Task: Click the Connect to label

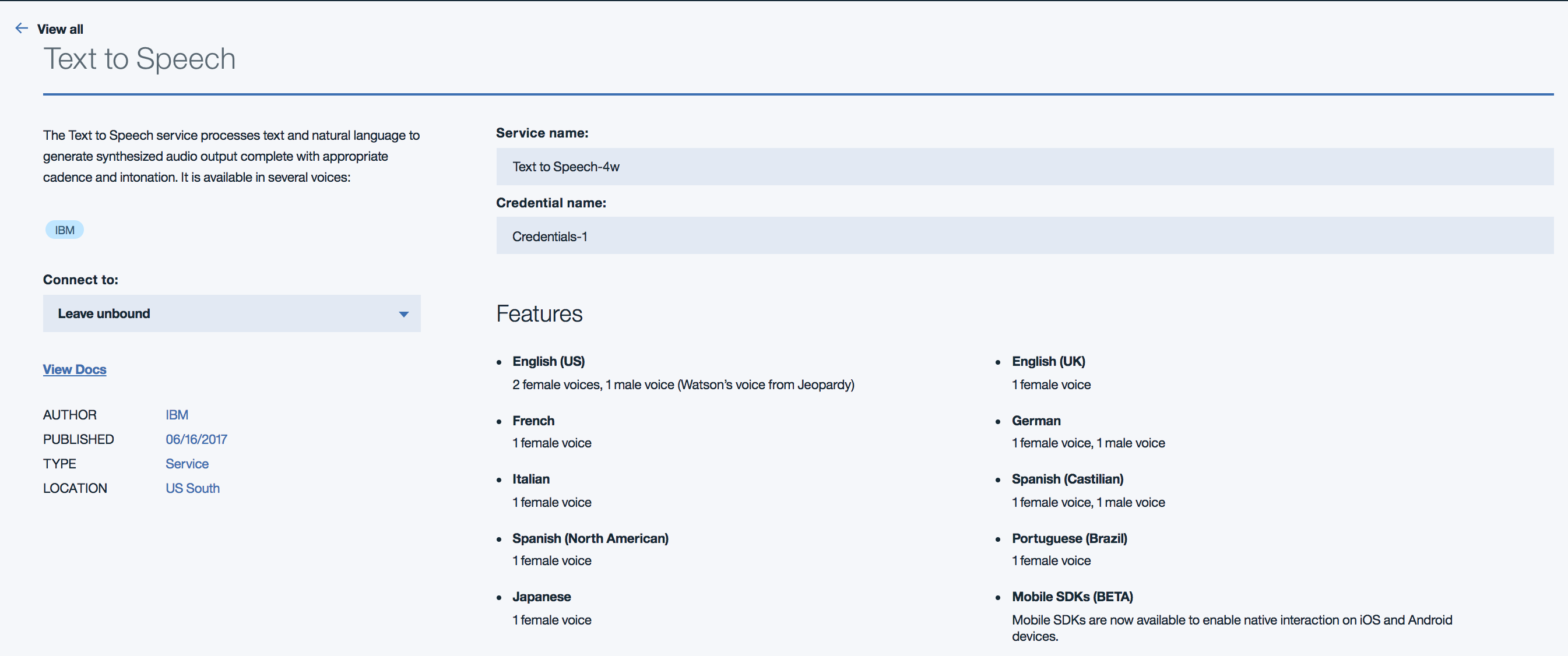Action: coord(80,280)
